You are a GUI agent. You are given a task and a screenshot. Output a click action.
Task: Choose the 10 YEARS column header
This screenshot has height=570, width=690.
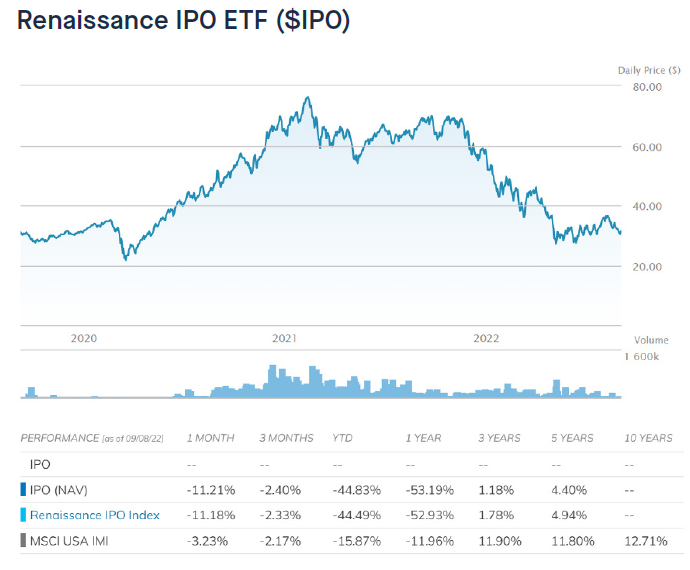[x=647, y=438]
